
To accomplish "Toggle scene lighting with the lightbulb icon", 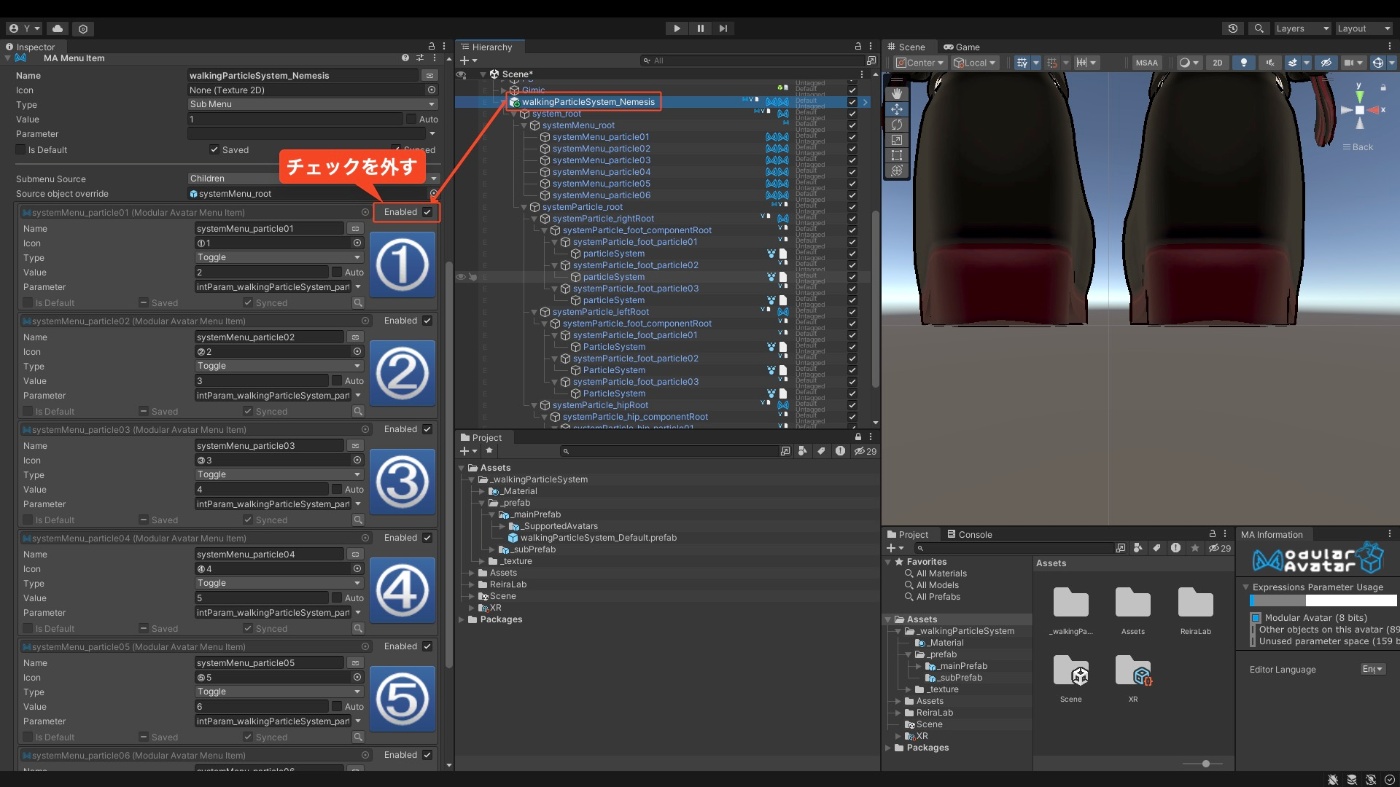I will (x=1244, y=62).
